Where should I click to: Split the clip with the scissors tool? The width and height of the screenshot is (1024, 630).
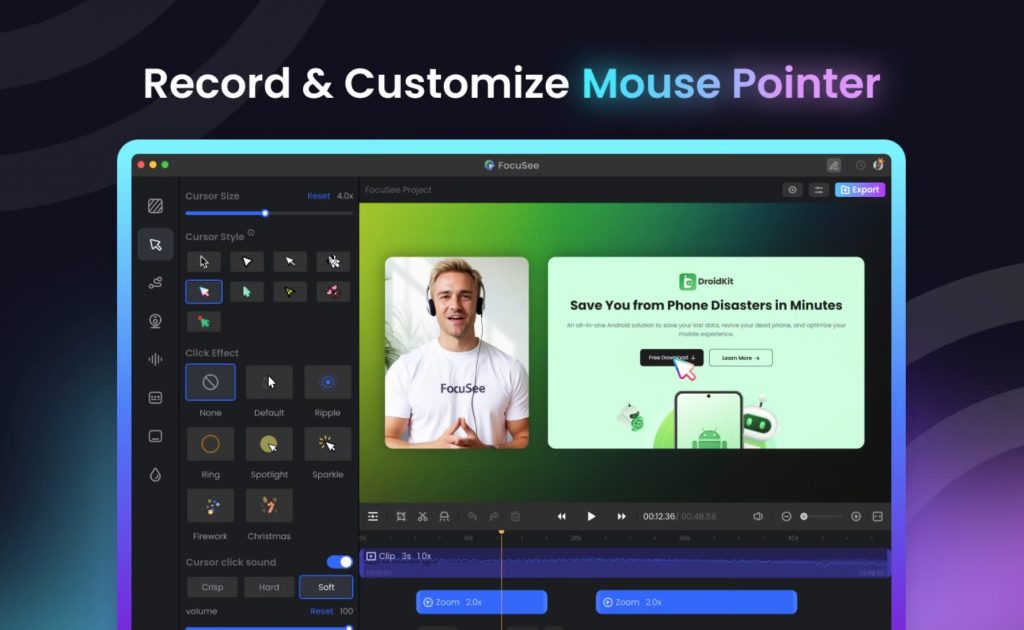click(x=423, y=516)
